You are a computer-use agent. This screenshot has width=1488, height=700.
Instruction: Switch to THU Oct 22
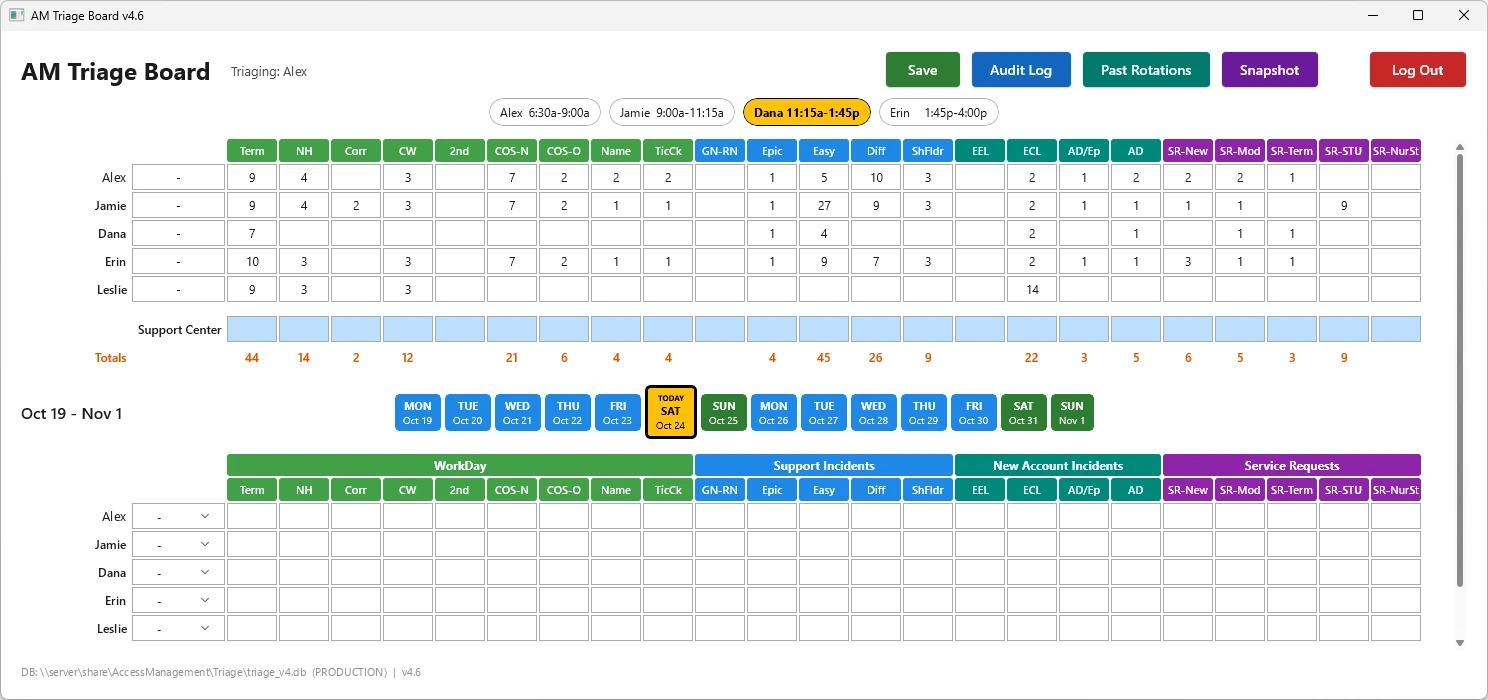(568, 412)
